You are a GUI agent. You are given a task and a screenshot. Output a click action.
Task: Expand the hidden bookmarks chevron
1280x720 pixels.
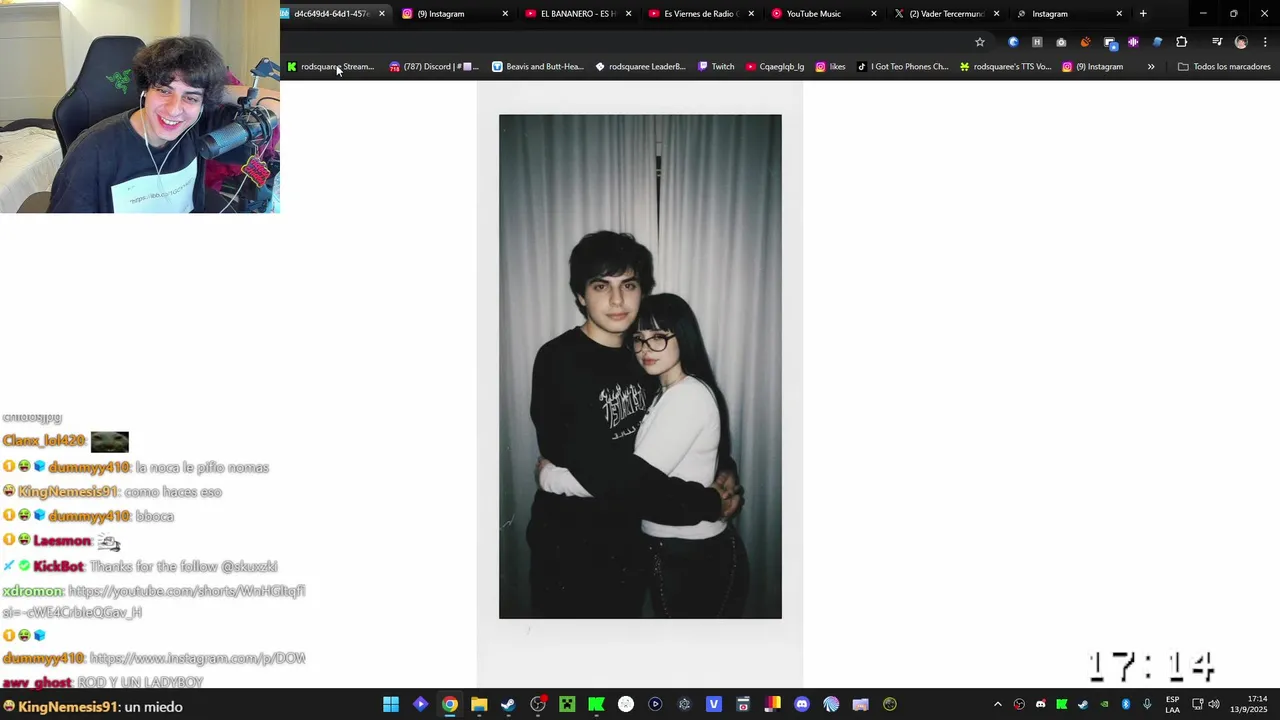click(x=1151, y=67)
